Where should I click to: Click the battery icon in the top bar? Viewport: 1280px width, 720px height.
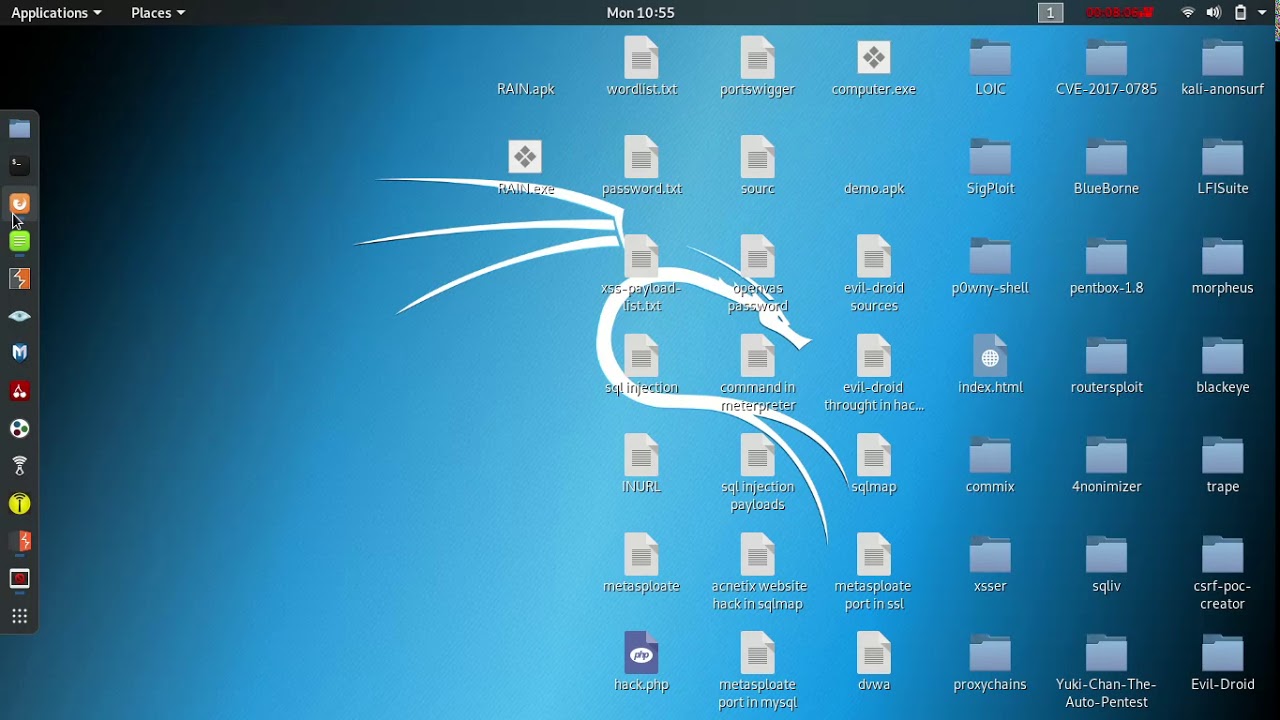(1240, 13)
